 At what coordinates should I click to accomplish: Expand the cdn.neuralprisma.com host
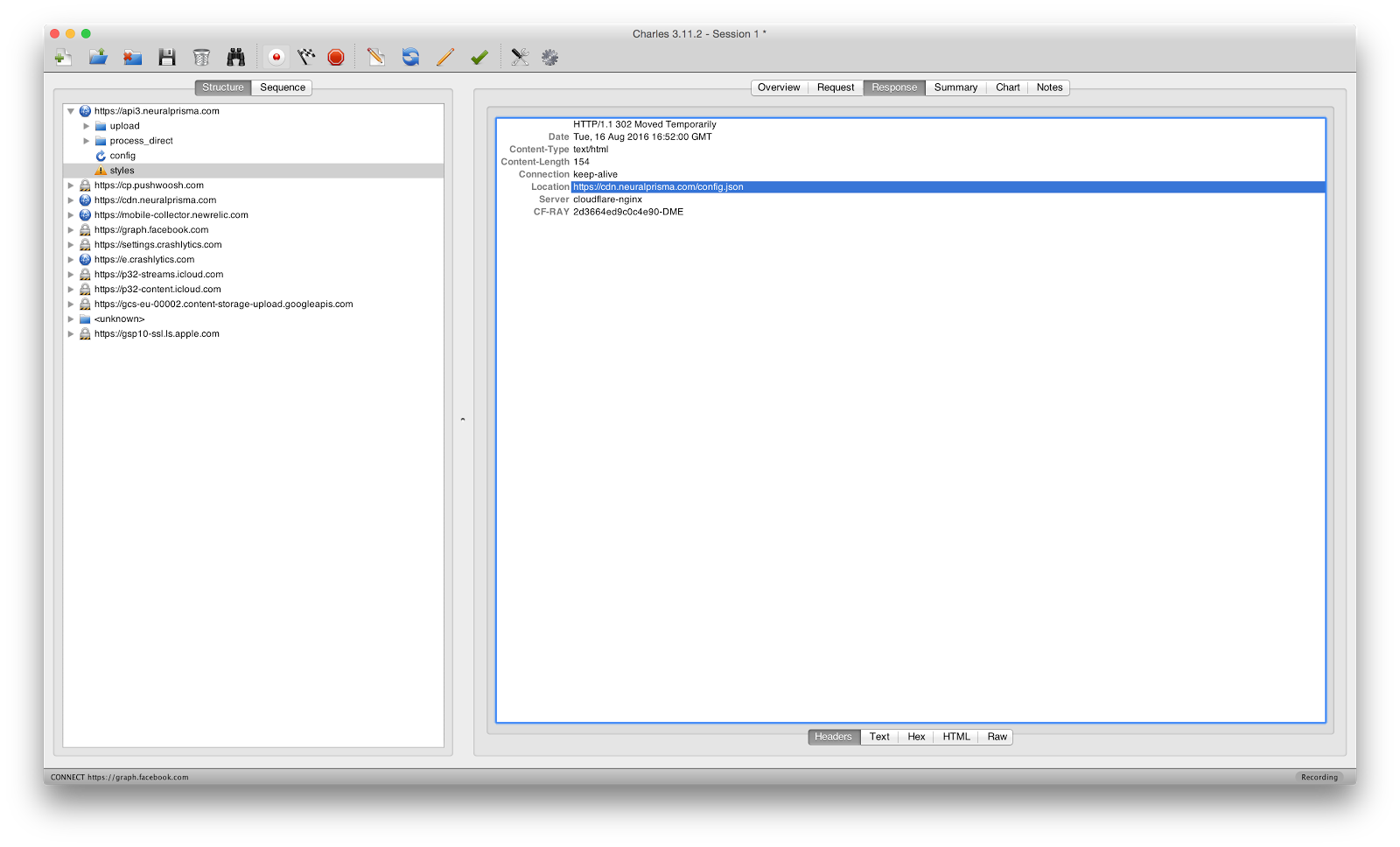(x=71, y=200)
